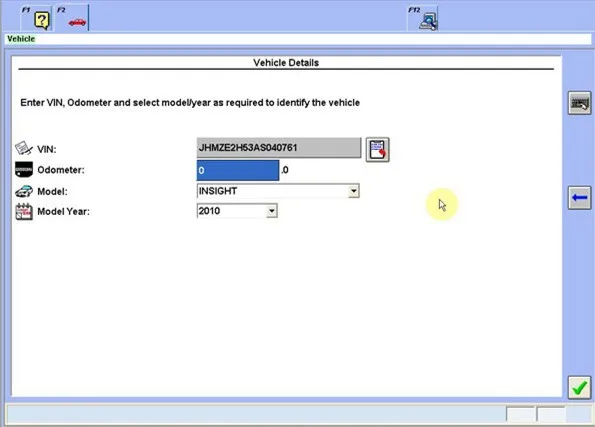Confirm with the green check mark button
Image resolution: width=595 pixels, height=427 pixels.
tap(579, 388)
